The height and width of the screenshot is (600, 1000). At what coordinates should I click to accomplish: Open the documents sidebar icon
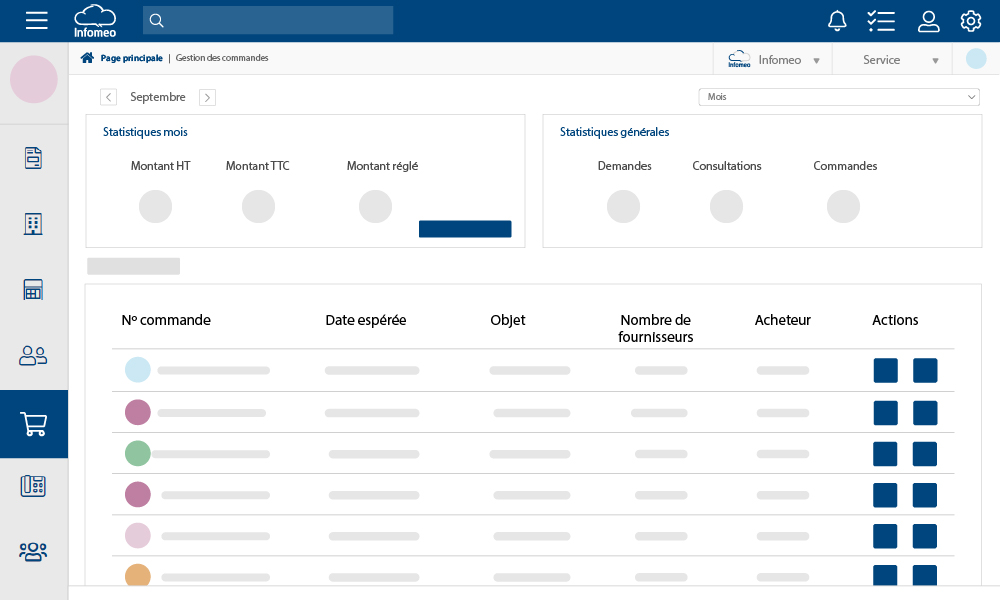[34, 158]
